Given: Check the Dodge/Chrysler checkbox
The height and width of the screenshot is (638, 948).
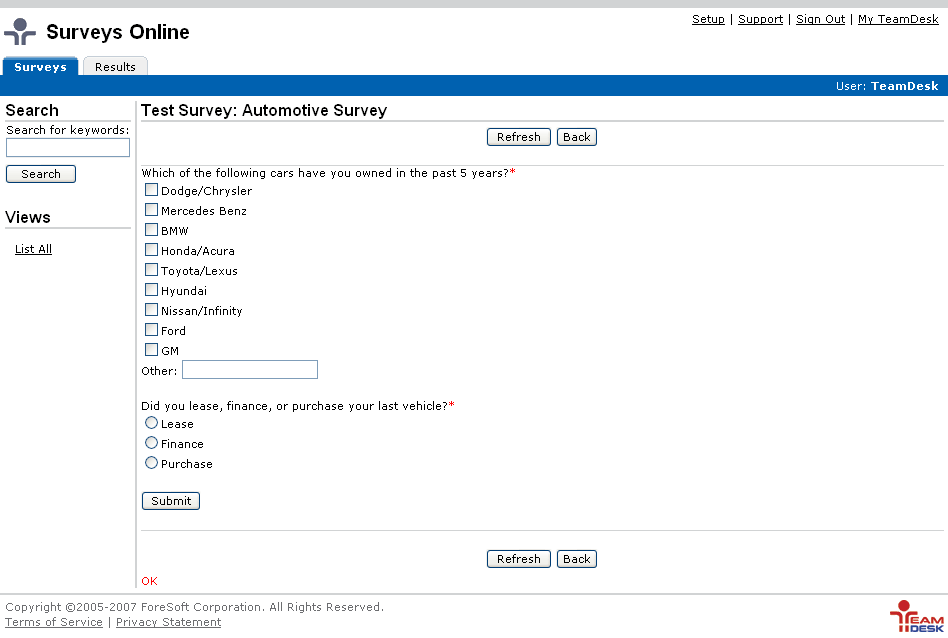Looking at the screenshot, I should click(x=152, y=190).
